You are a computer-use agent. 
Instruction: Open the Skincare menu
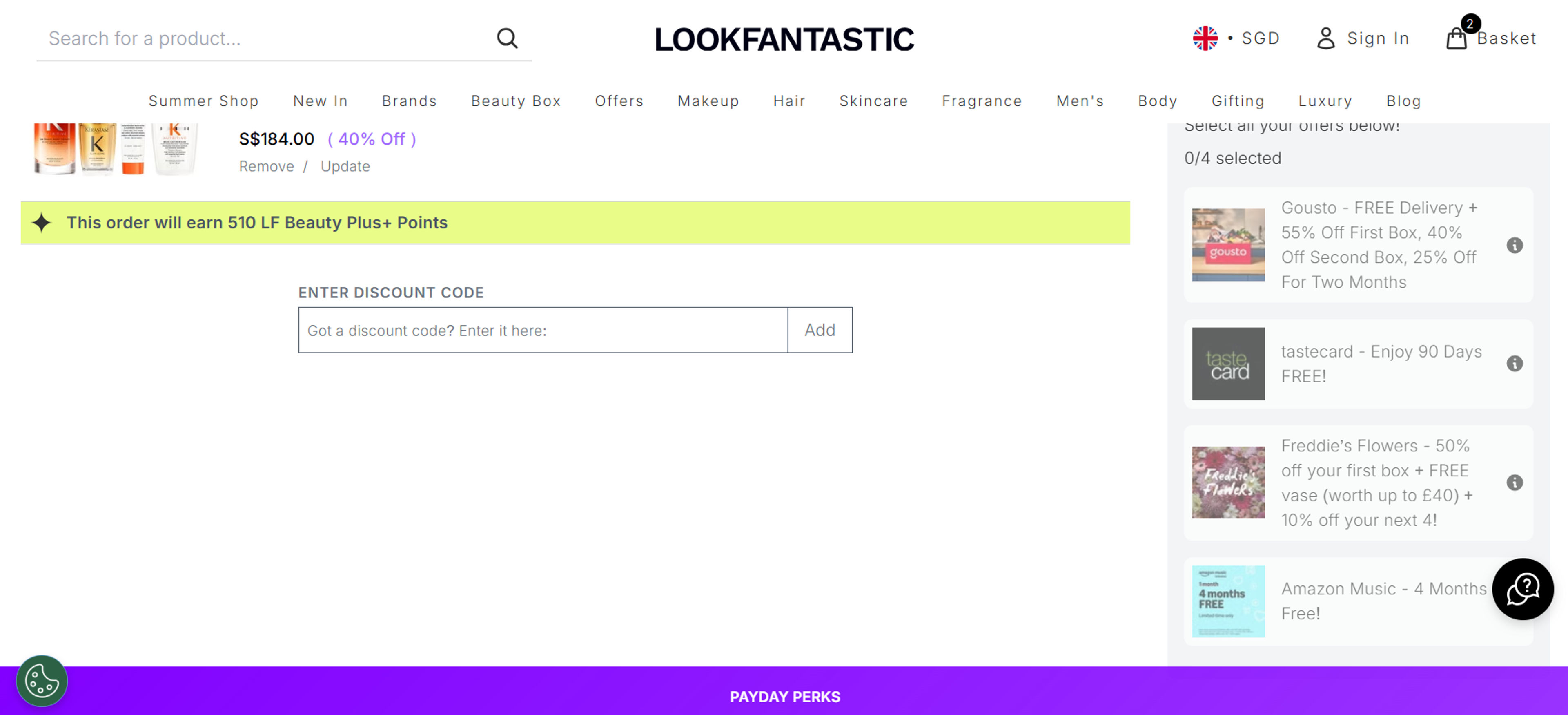(873, 101)
